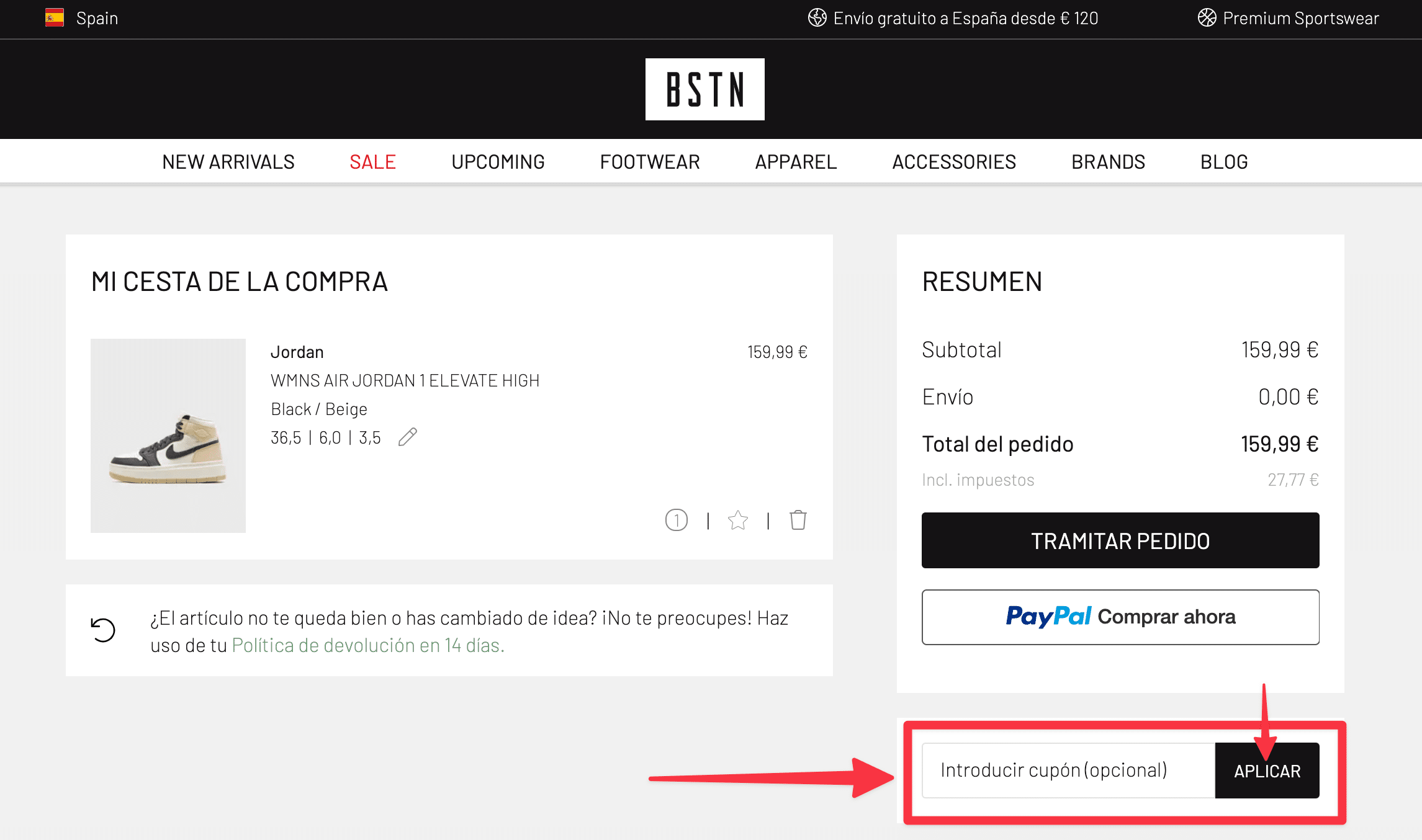Open the FOOTWEAR menu
This screenshot has height=840, width=1422.
(x=650, y=161)
